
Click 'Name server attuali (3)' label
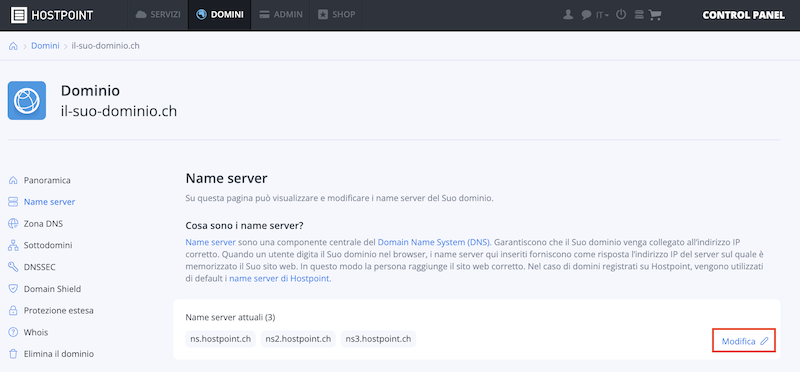[x=231, y=317]
